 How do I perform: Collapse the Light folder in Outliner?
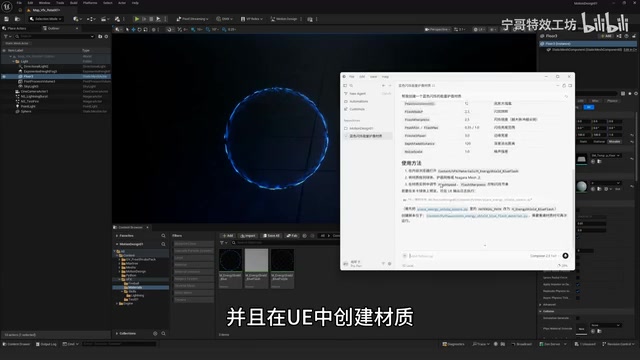(13, 61)
